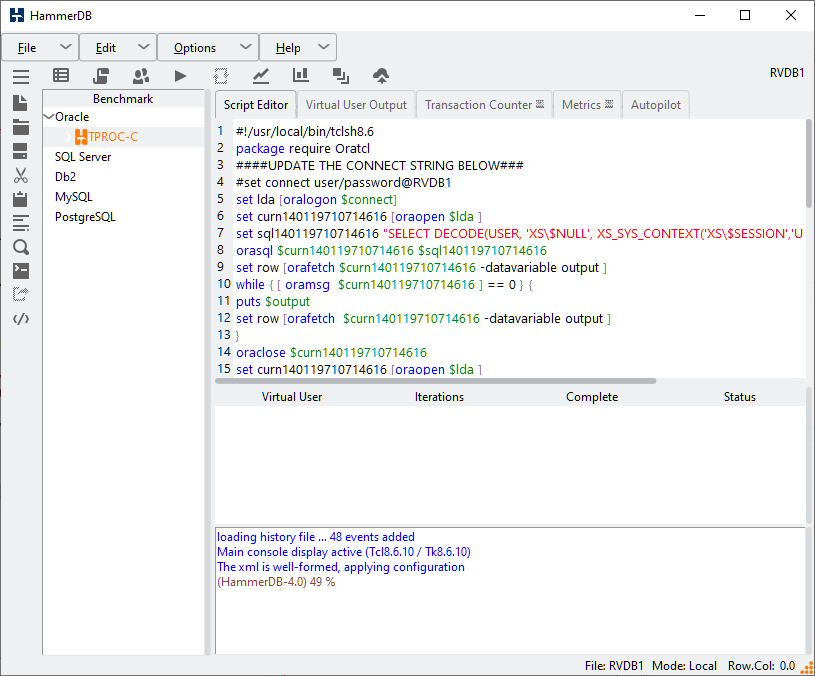Click the RVDB1 label at top right
The height and width of the screenshot is (676, 815).
pyautogui.click(x=787, y=73)
